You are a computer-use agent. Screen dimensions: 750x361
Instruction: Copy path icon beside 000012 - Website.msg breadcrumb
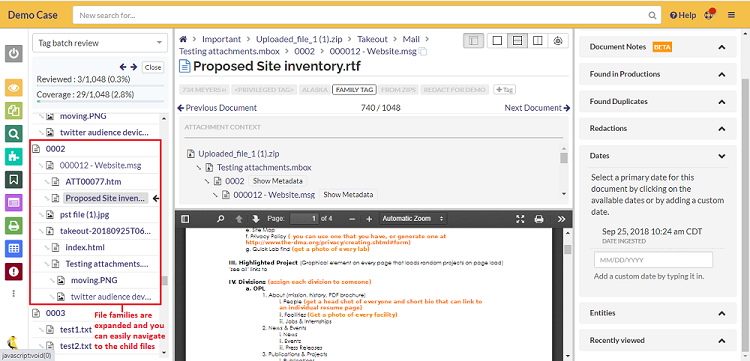point(423,52)
